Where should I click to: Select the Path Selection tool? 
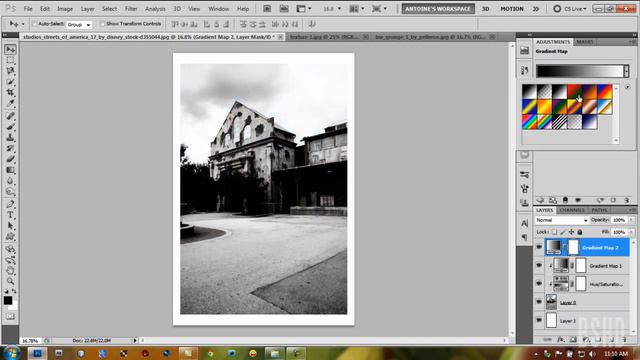pos(10,226)
